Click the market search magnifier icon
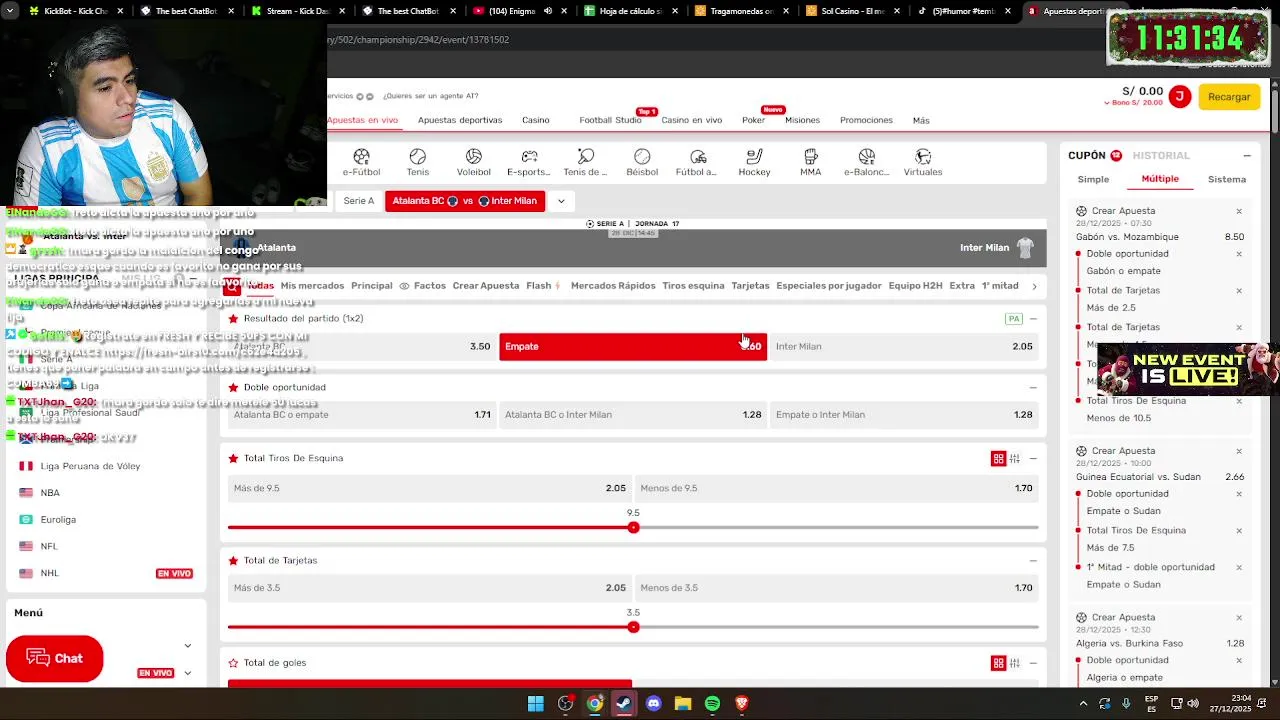The image size is (1280, 720). coord(232,285)
